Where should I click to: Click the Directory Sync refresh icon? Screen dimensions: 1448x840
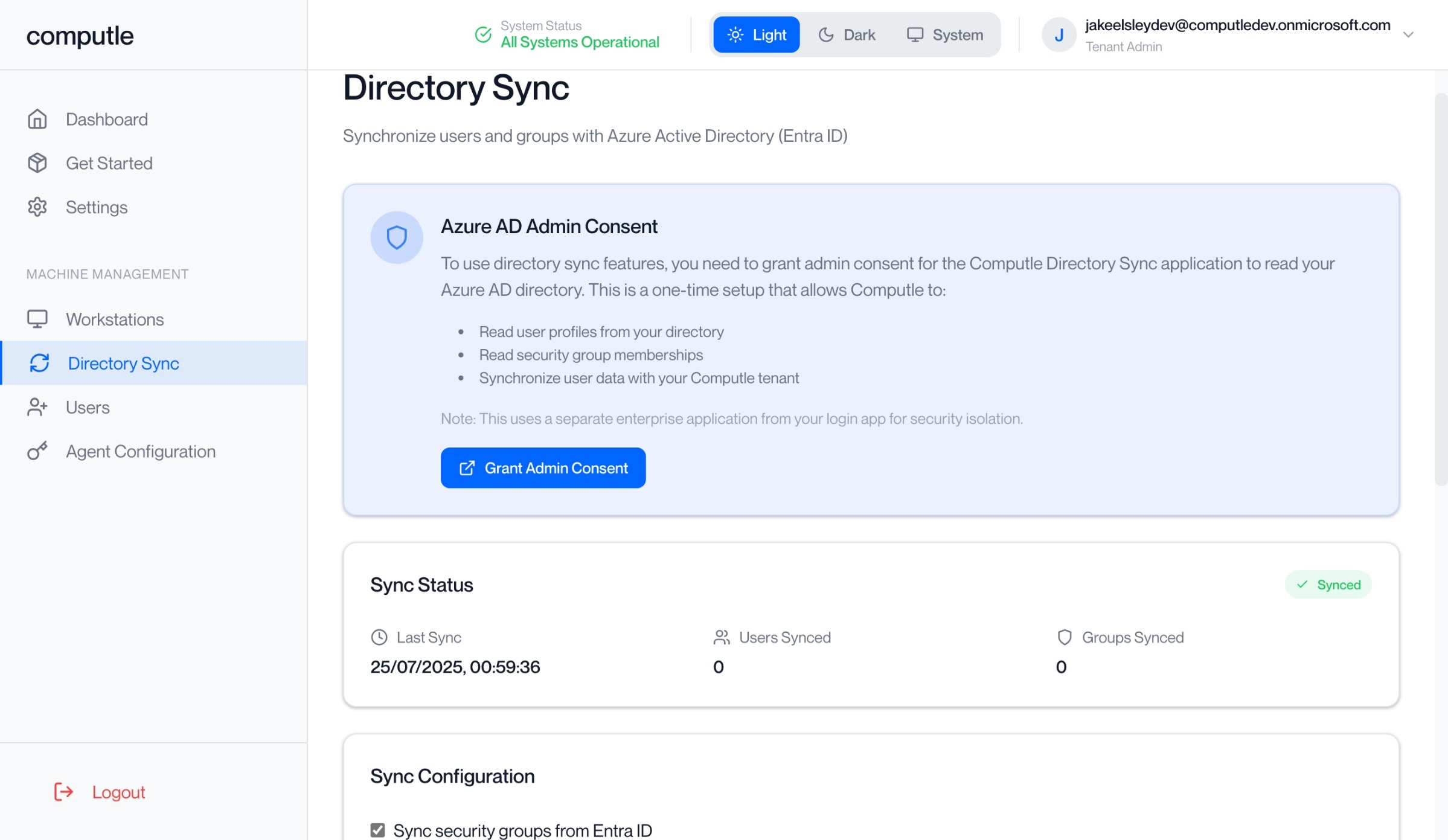pyautogui.click(x=39, y=363)
